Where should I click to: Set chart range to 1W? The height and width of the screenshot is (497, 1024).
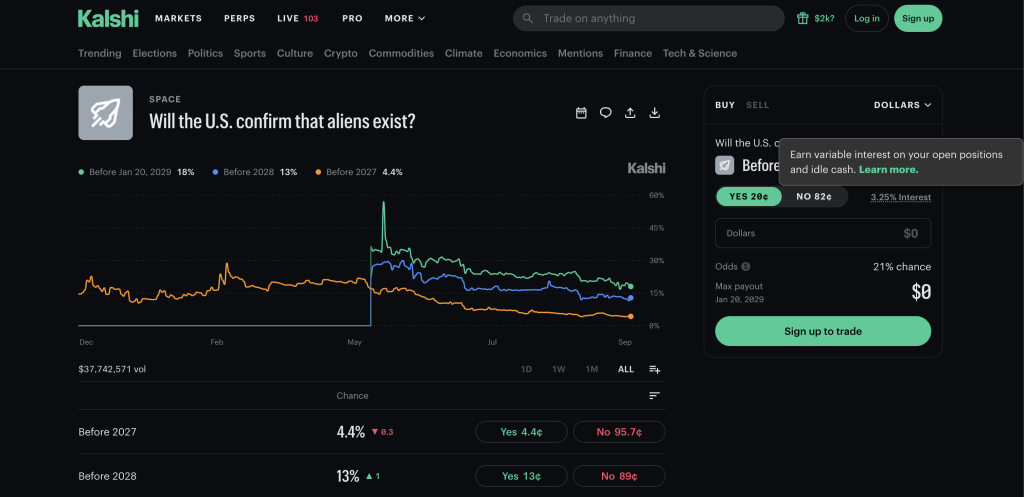(x=558, y=369)
